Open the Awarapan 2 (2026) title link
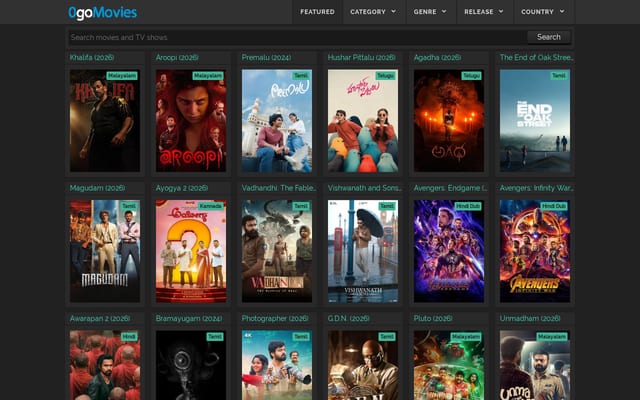Viewport: 640px width, 400px height. (x=100, y=318)
